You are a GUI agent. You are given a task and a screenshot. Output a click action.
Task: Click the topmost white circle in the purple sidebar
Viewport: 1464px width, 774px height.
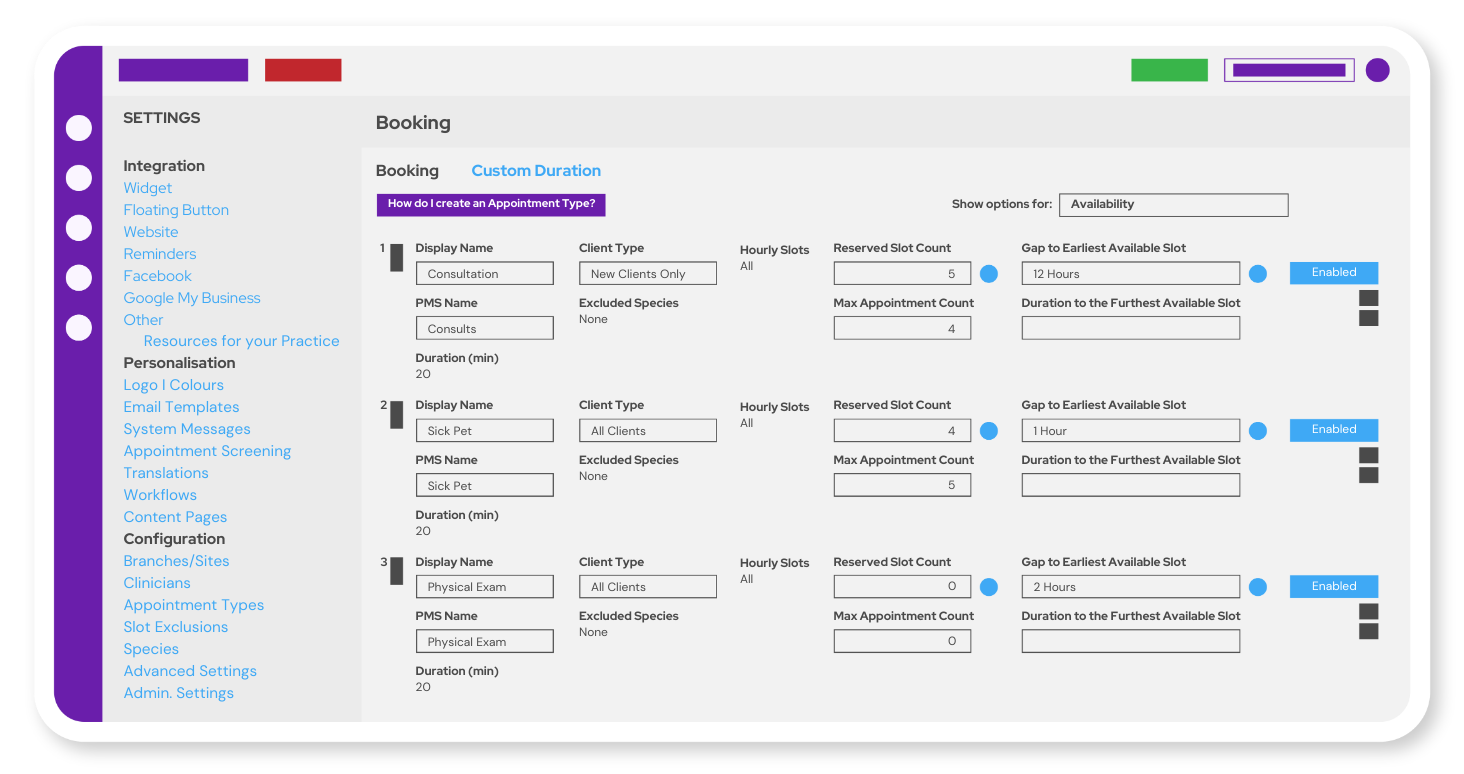79,128
